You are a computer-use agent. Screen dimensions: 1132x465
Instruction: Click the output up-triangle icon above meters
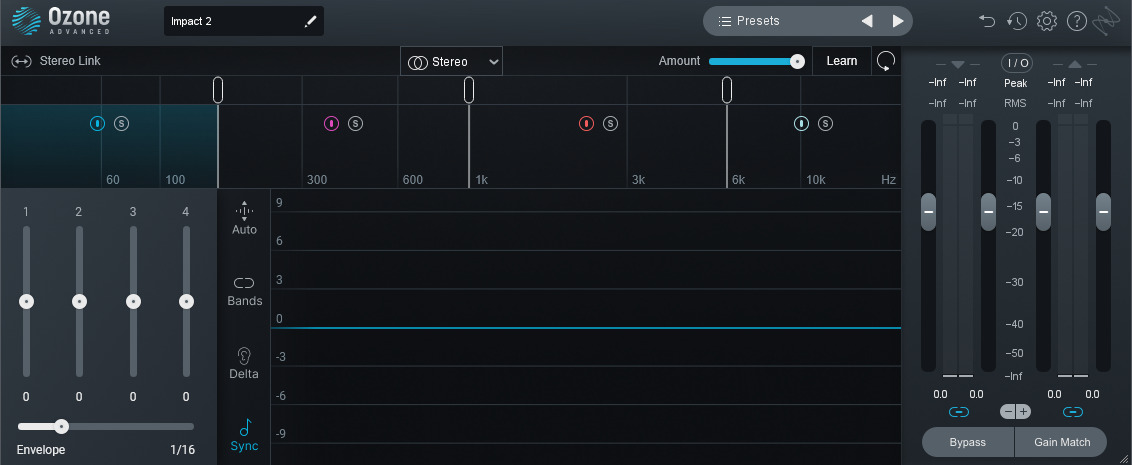tap(1075, 64)
